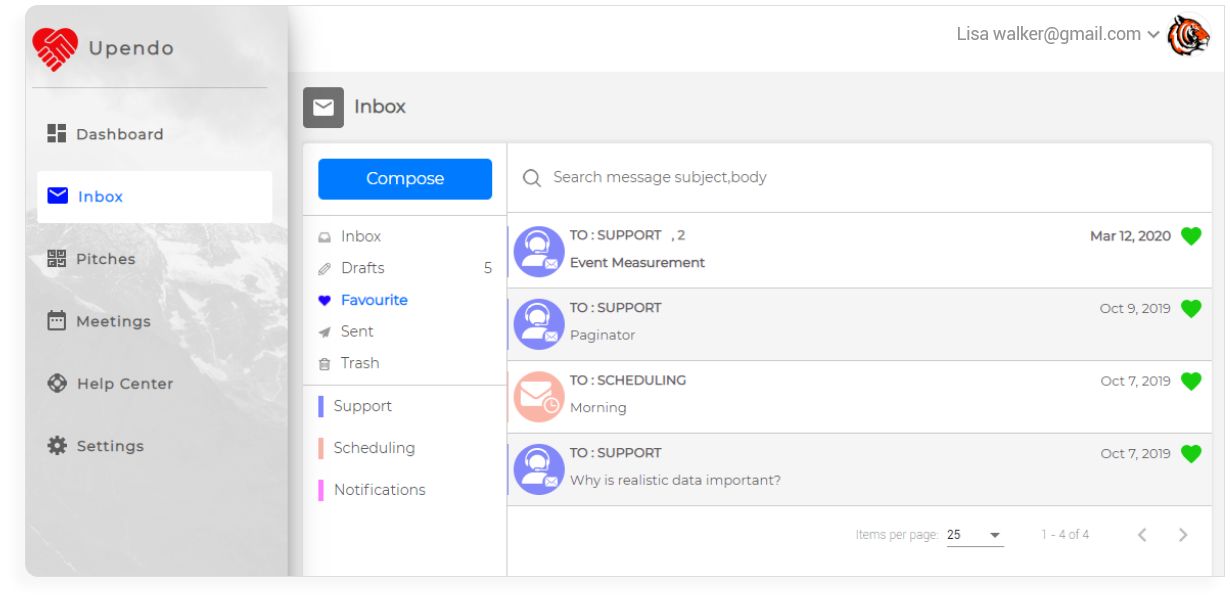This screenshot has height=602, width=1230.
Task: Click the search magnifier icon
Action: point(533,178)
